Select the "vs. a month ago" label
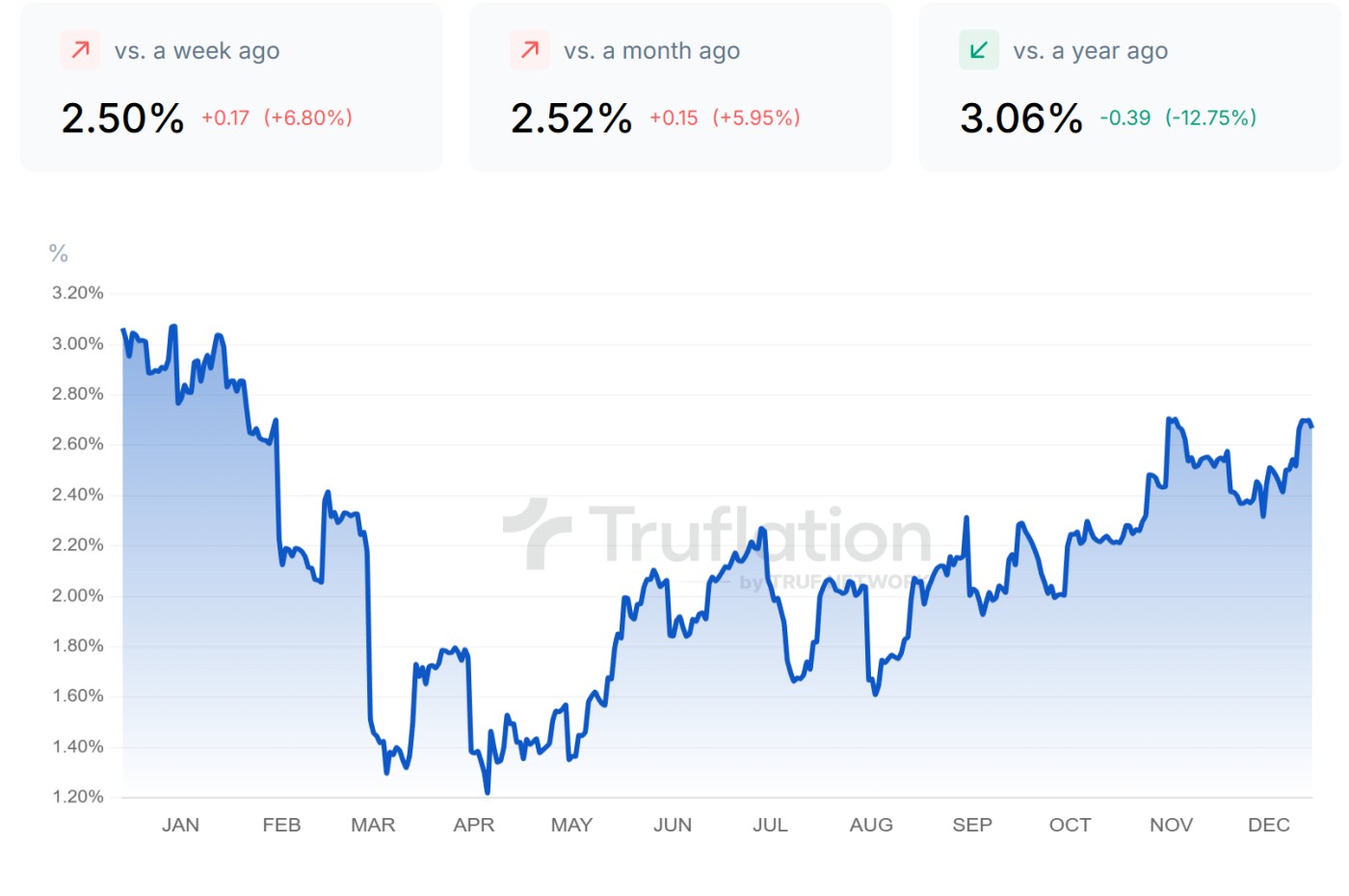1349x896 pixels. 651,51
